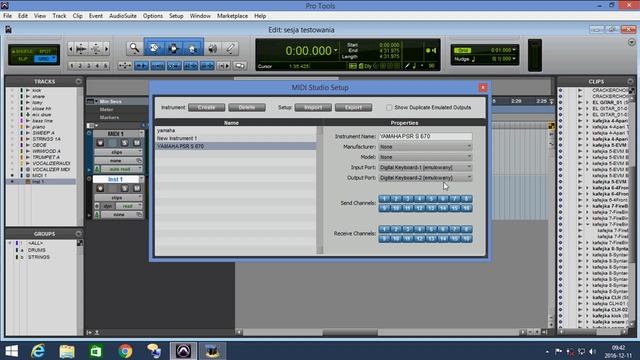Click horizontal zoom-out left arrow button

pos(71,49)
